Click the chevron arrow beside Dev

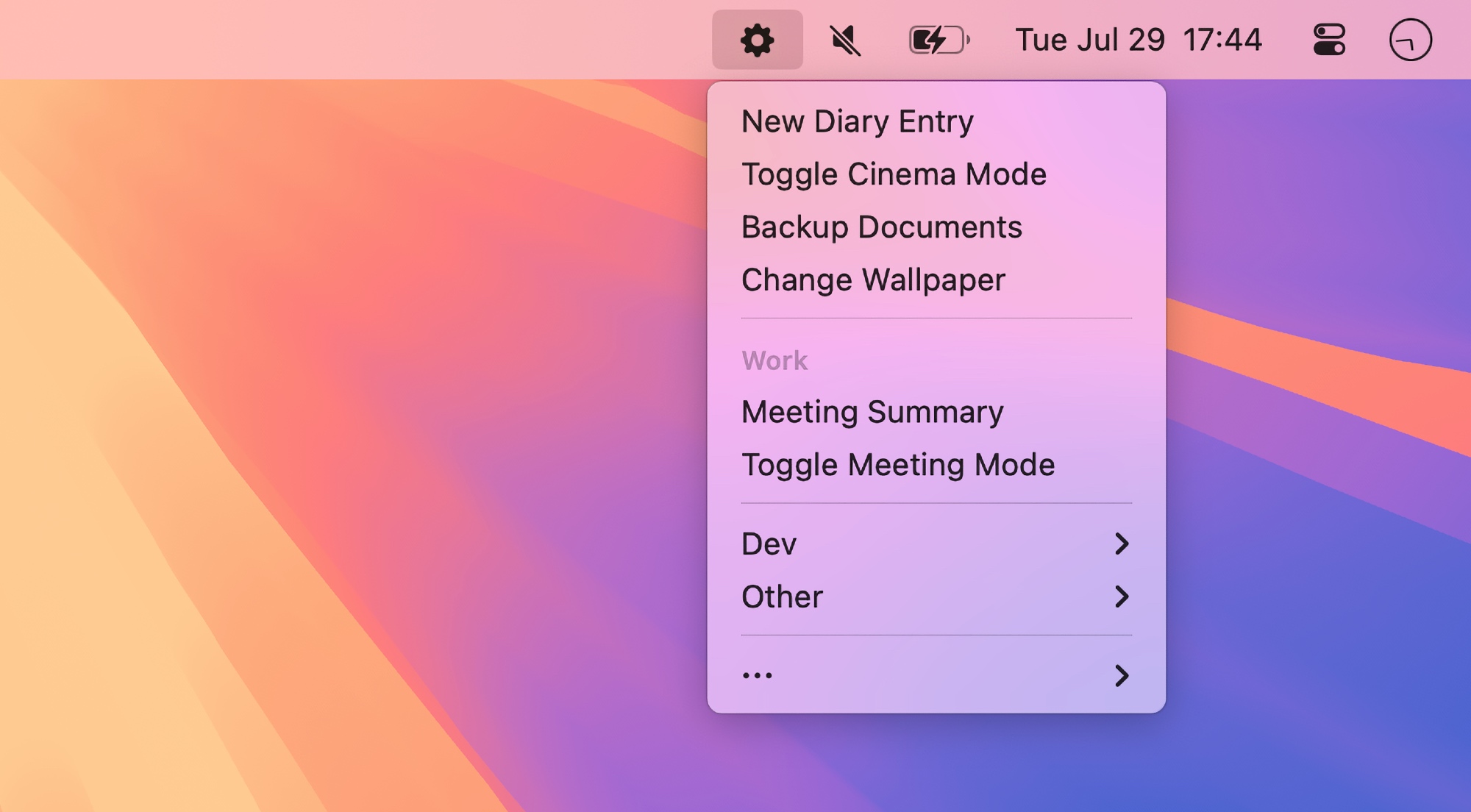pos(1121,544)
